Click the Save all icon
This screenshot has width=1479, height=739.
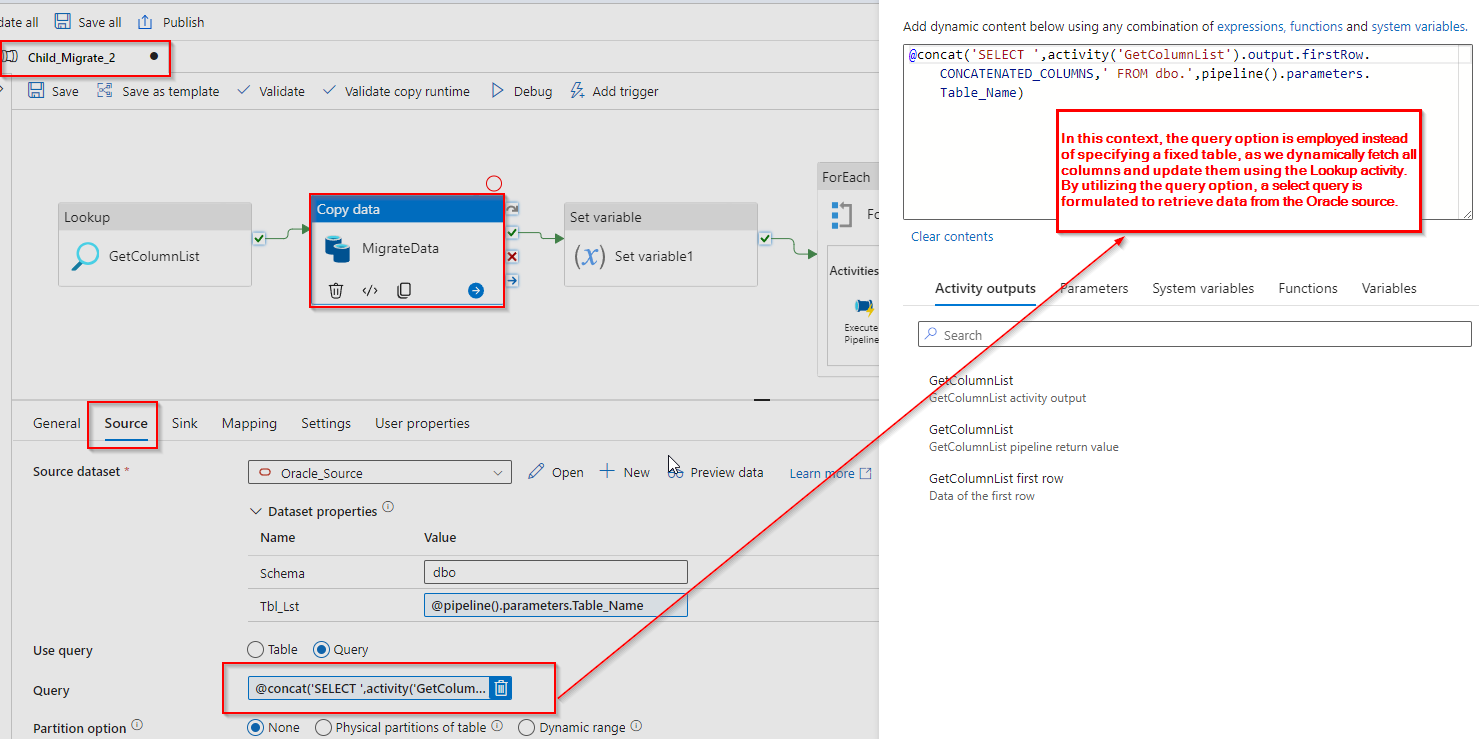(x=63, y=21)
